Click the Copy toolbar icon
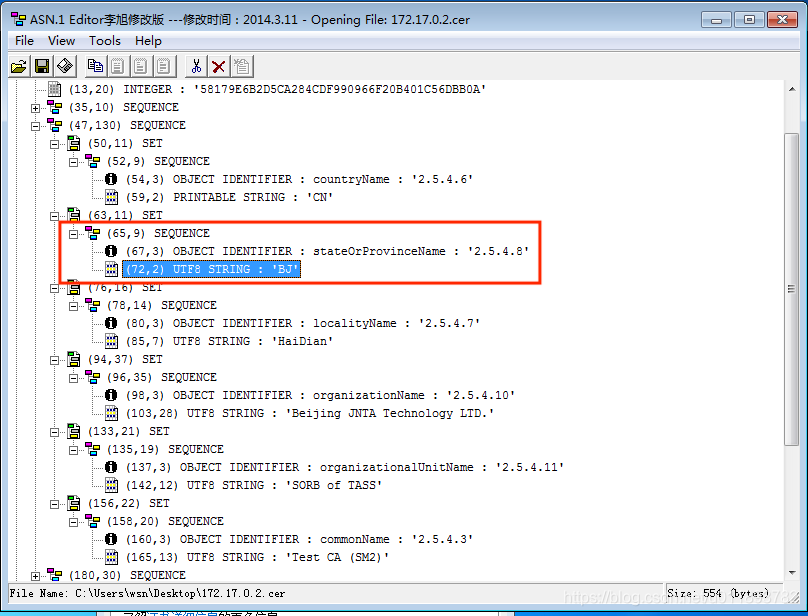The image size is (808, 616). coord(95,66)
